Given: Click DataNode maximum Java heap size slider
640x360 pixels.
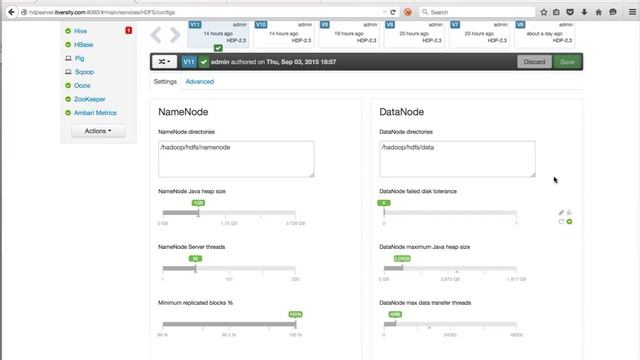Looking at the screenshot, I should point(450,269).
